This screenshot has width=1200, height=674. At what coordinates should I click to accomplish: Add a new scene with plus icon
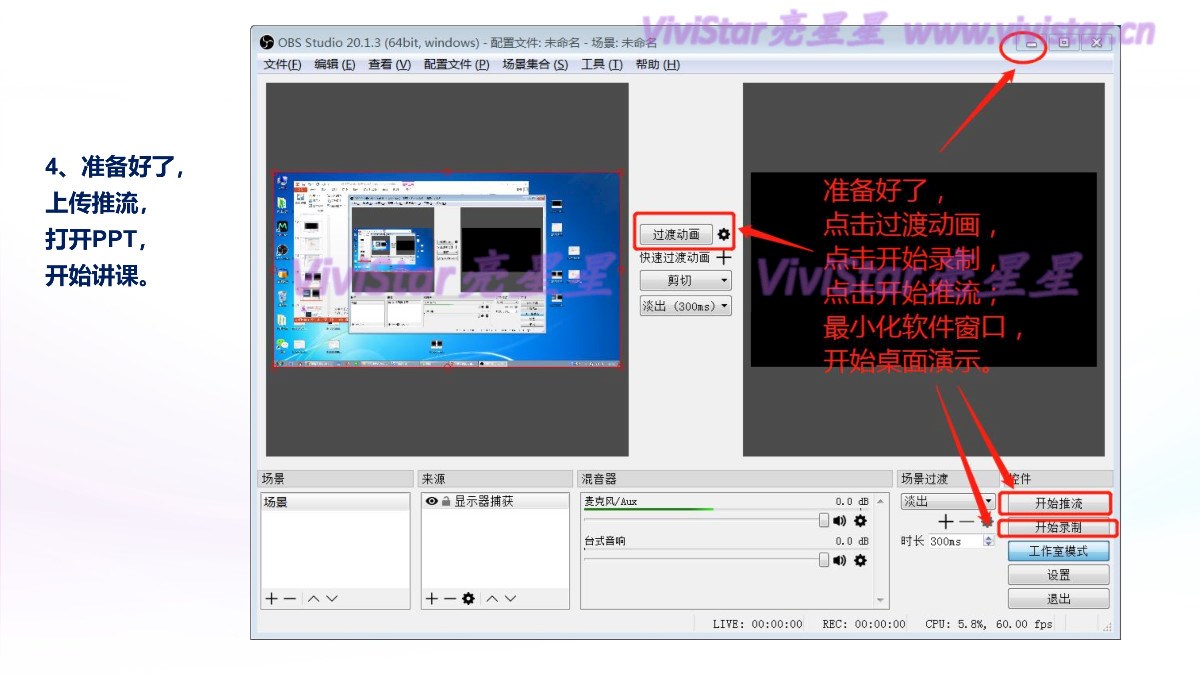click(x=271, y=598)
